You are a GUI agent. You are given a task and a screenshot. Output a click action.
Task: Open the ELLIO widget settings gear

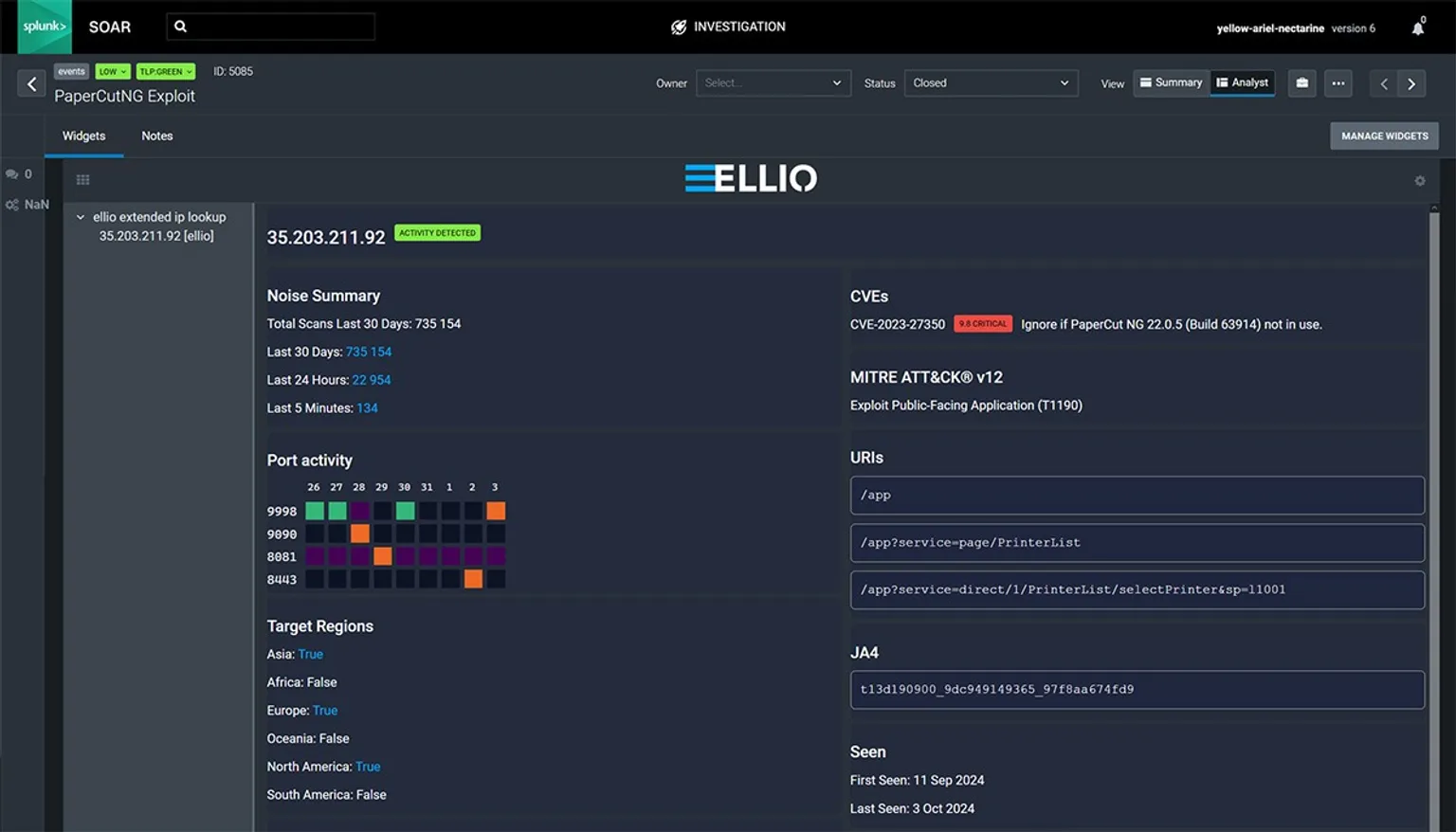pos(1419,180)
